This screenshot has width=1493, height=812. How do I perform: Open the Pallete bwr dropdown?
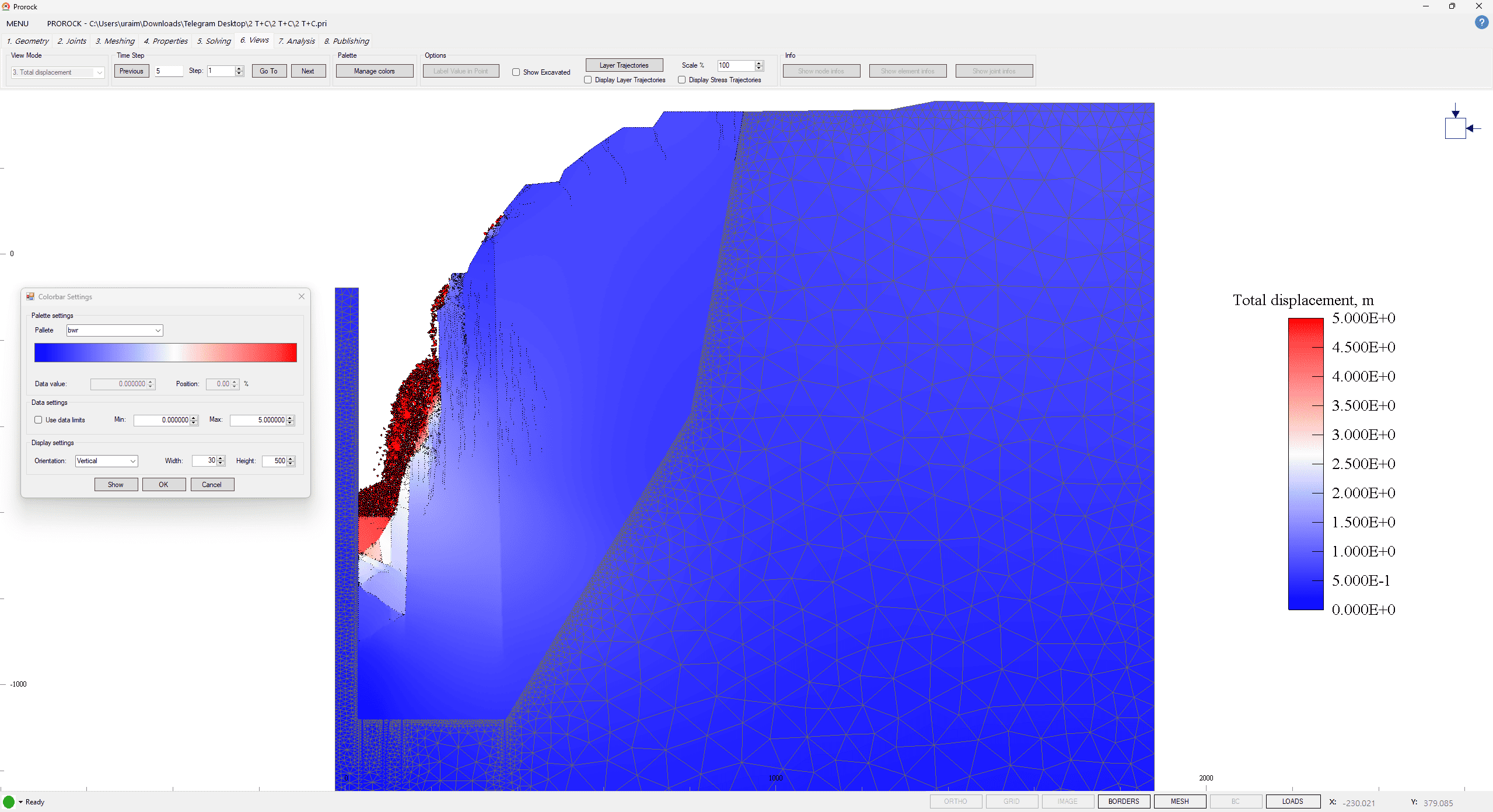pos(114,330)
